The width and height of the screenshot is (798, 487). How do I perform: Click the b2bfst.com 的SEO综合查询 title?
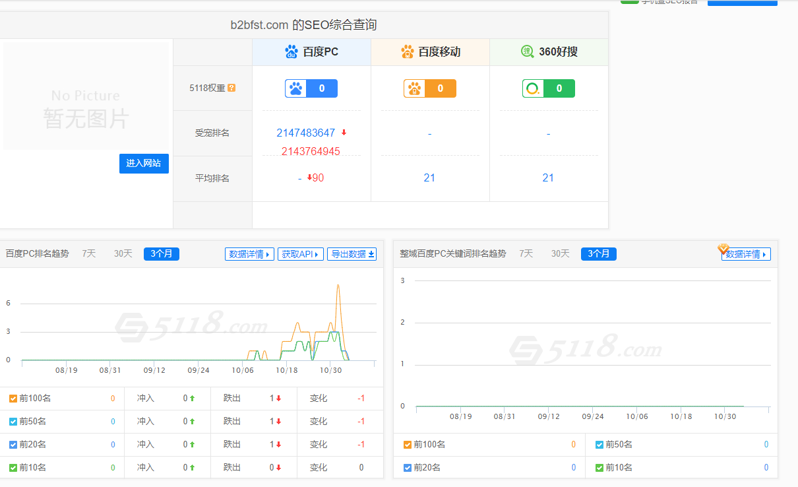point(303,25)
